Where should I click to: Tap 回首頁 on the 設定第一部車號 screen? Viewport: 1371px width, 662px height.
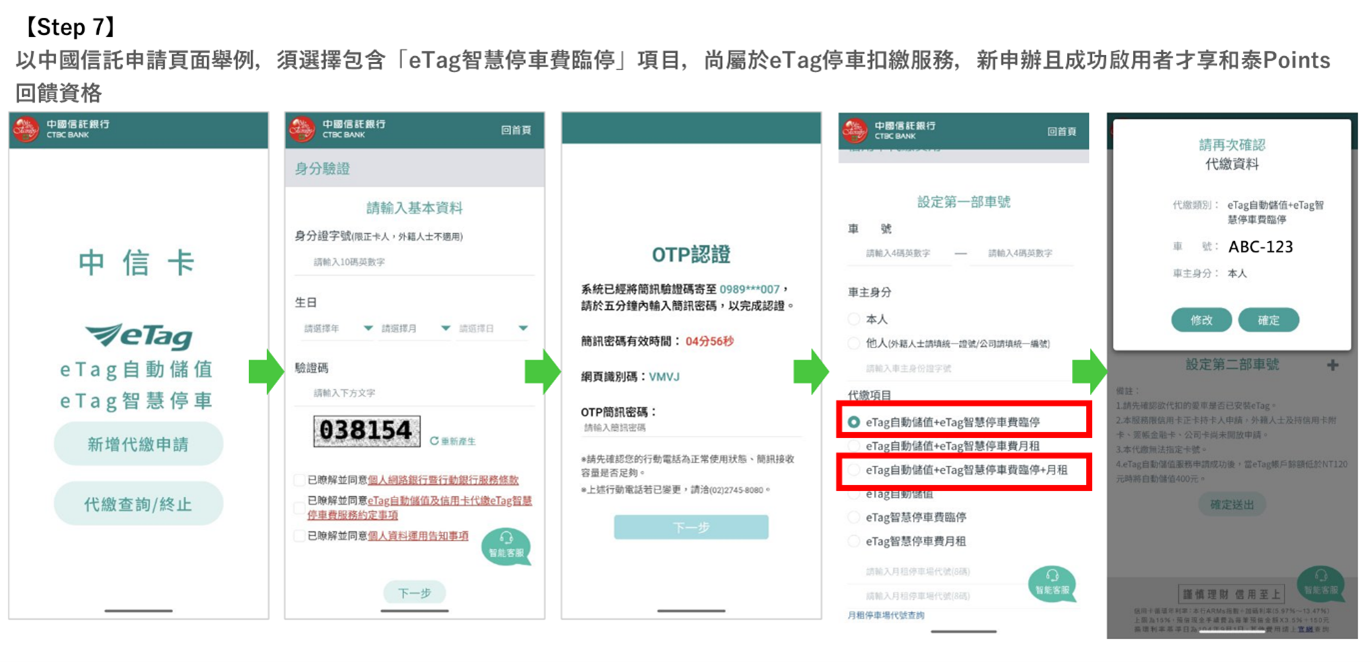point(1062,131)
